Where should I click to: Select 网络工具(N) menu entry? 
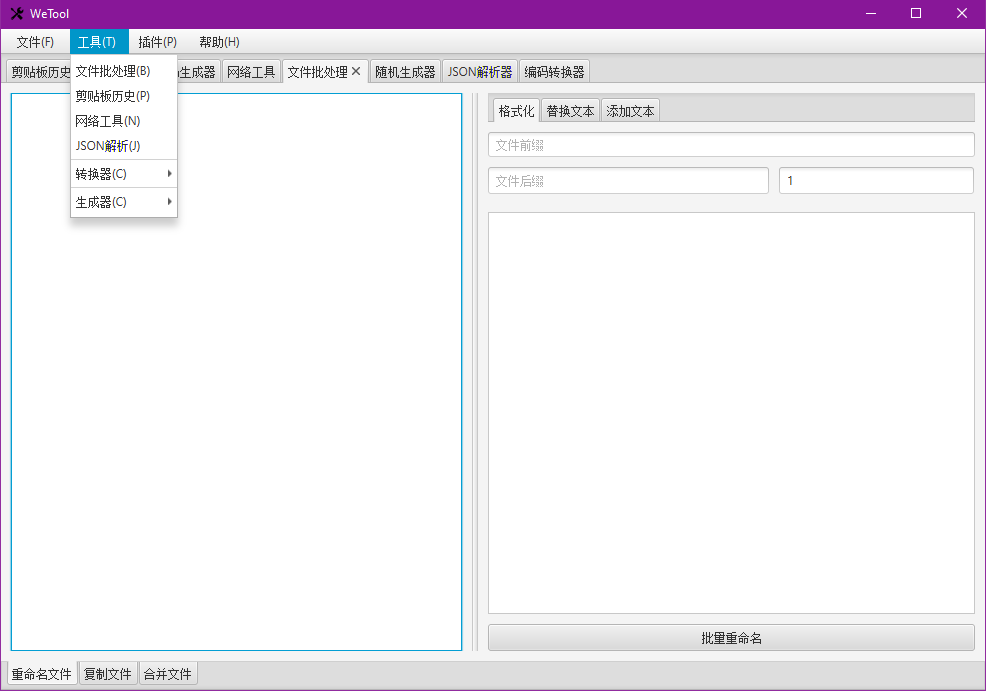coord(124,121)
